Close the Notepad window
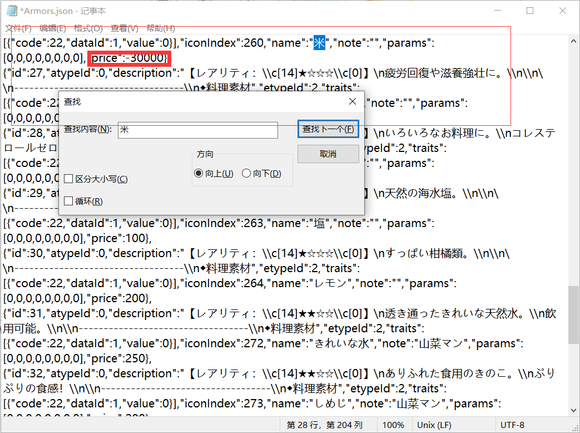This screenshot has width=580, height=433. [562, 11]
